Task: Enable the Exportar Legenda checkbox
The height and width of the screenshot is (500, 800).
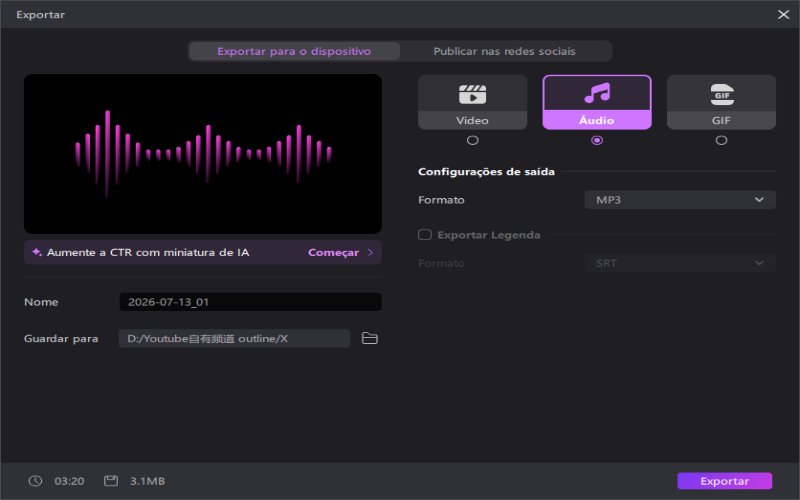Action: 424,235
